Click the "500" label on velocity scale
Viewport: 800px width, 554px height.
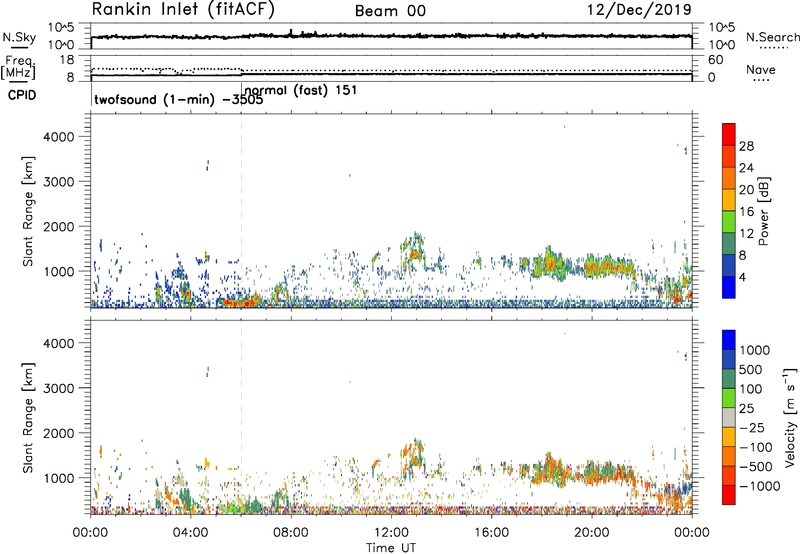click(x=751, y=370)
